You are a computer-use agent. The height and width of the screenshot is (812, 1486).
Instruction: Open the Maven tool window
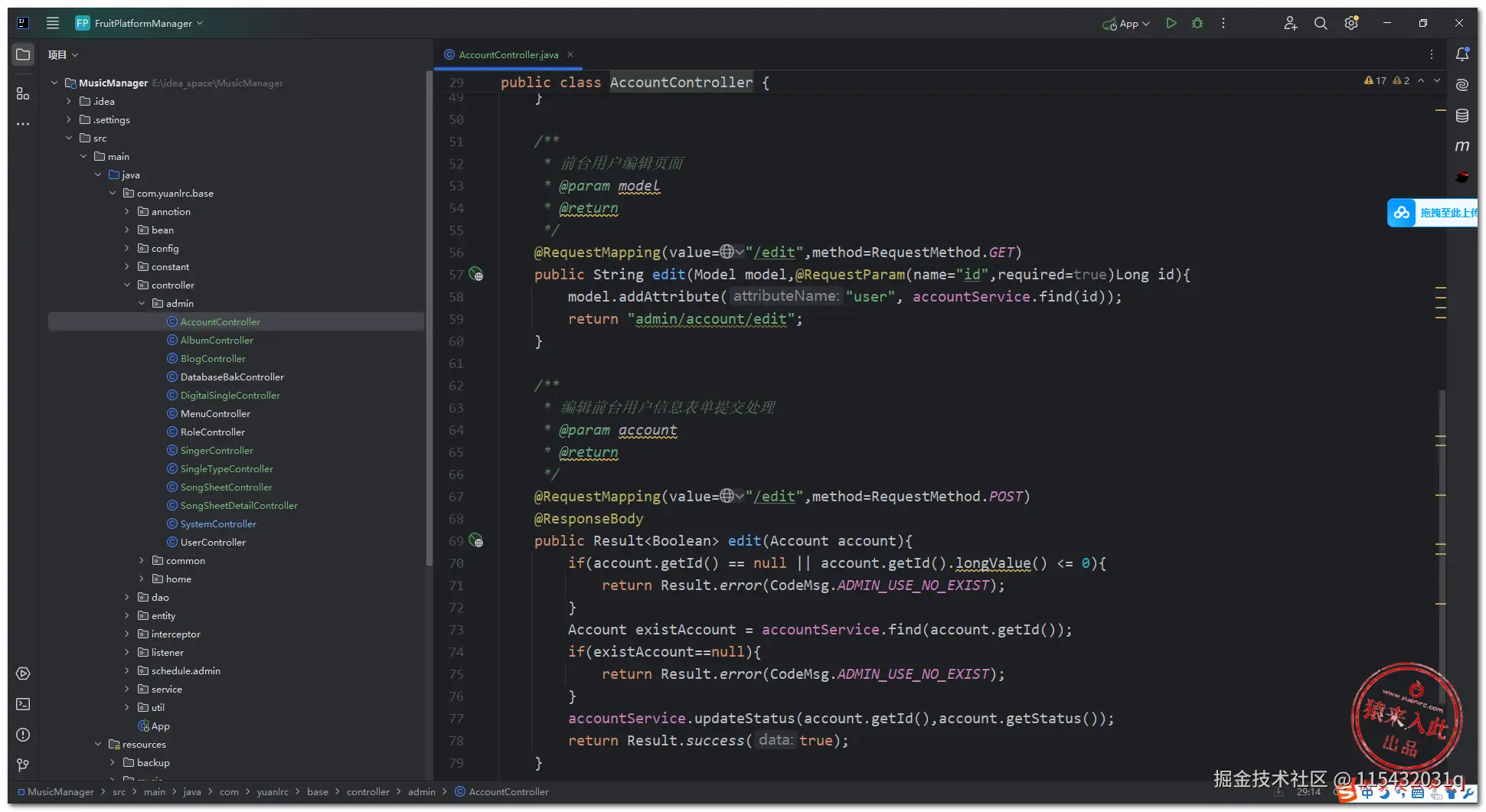[x=1462, y=145]
